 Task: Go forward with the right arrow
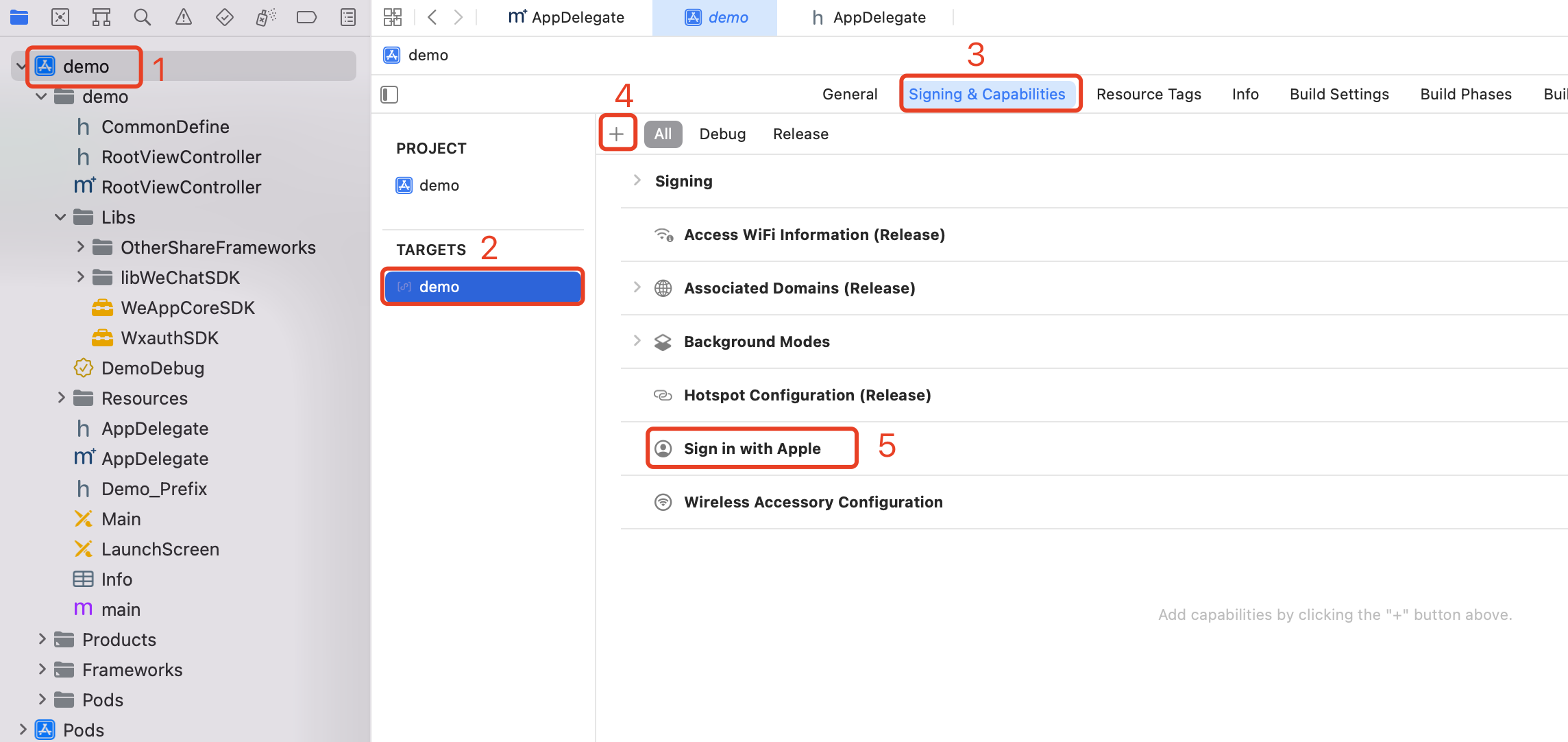point(458,17)
